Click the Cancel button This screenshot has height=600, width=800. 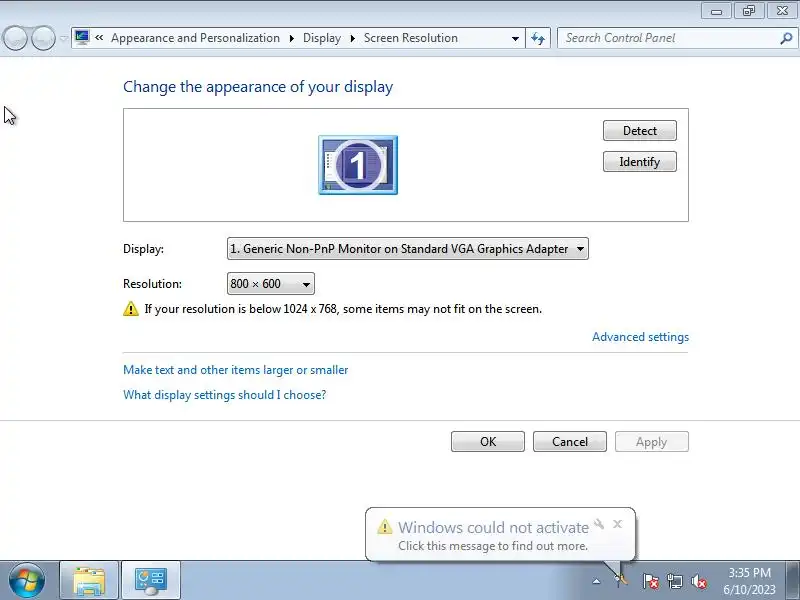coord(569,442)
